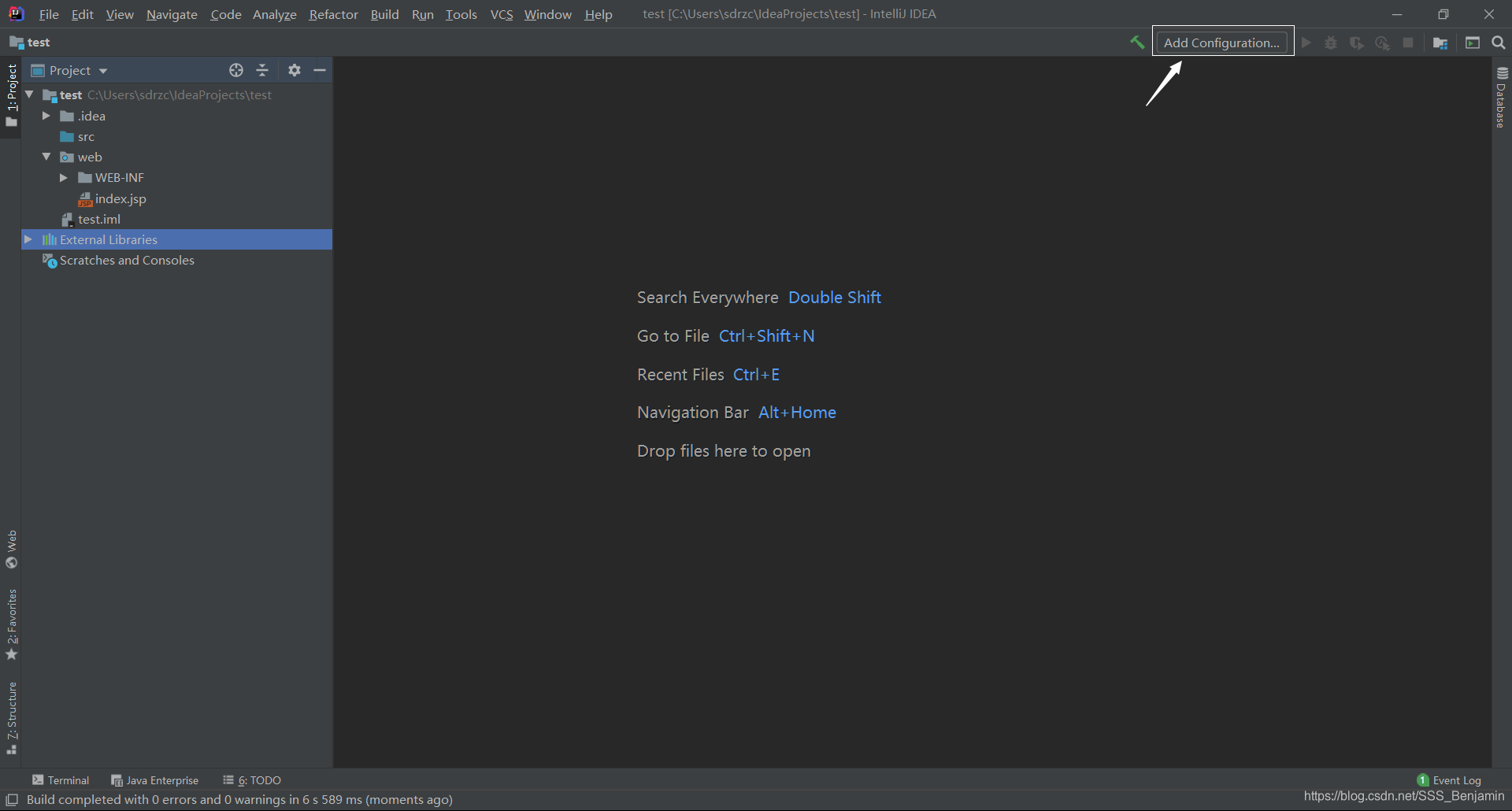Screen dimensions: 1512x811
Task: Open the Analyze menu
Action: click(274, 14)
